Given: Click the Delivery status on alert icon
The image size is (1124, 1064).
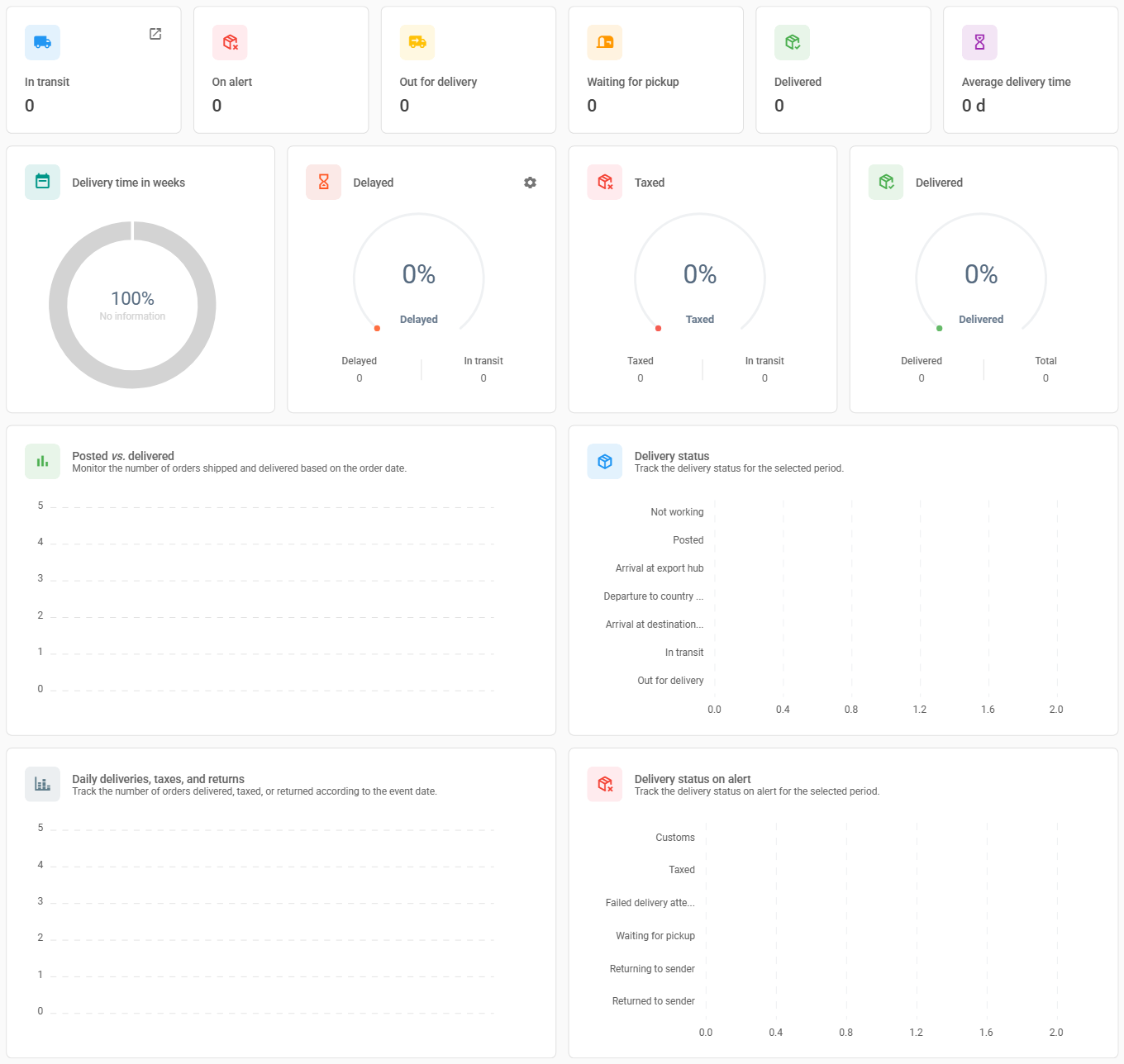Looking at the screenshot, I should 605,784.
